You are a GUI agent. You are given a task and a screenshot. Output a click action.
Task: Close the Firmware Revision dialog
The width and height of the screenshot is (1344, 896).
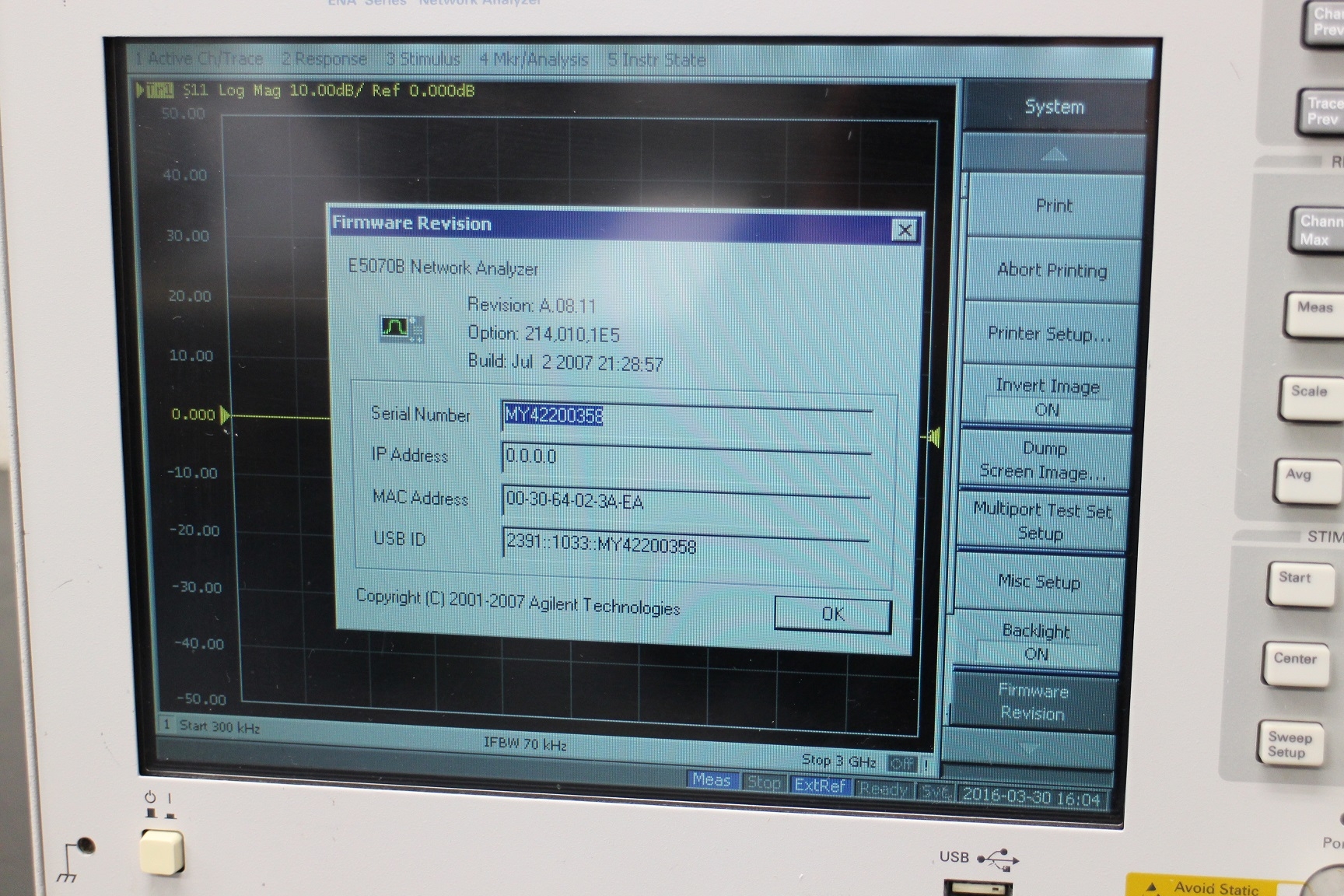point(905,230)
